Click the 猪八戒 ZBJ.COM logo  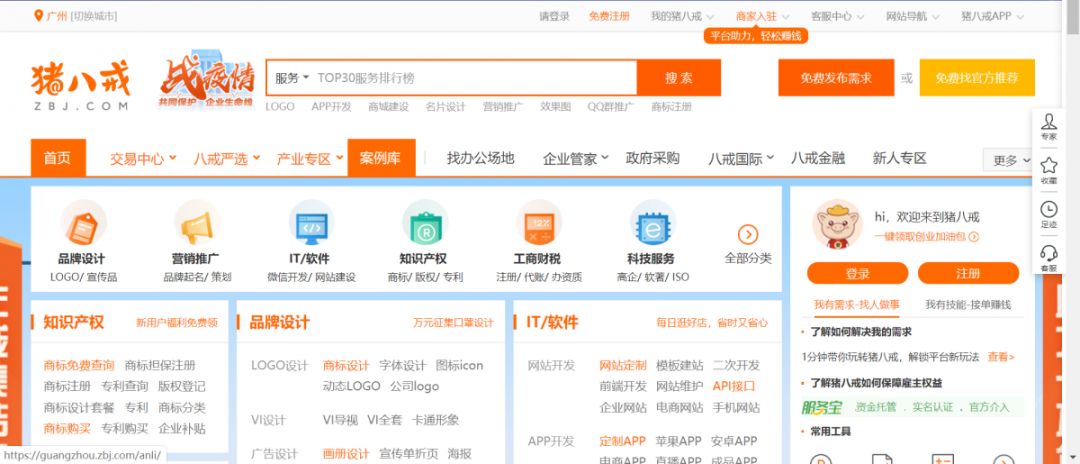[80, 86]
